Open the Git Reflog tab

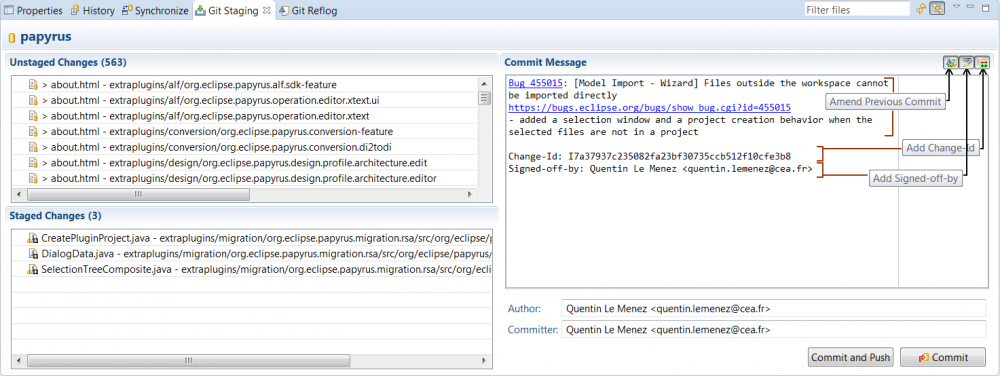point(307,11)
